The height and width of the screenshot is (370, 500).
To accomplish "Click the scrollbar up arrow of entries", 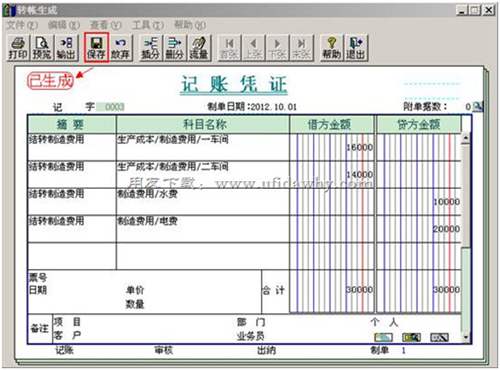I will [x=466, y=137].
